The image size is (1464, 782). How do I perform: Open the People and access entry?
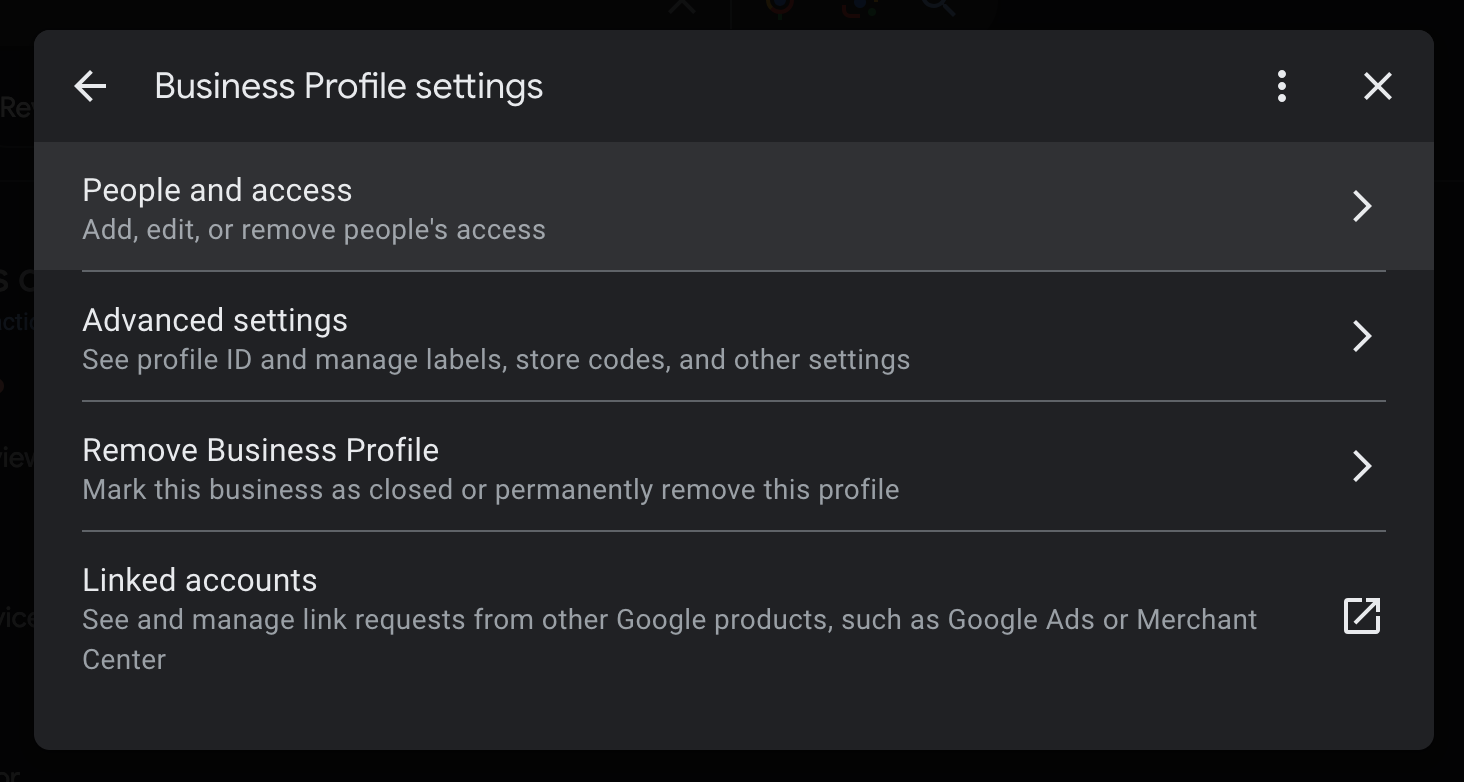217,190
